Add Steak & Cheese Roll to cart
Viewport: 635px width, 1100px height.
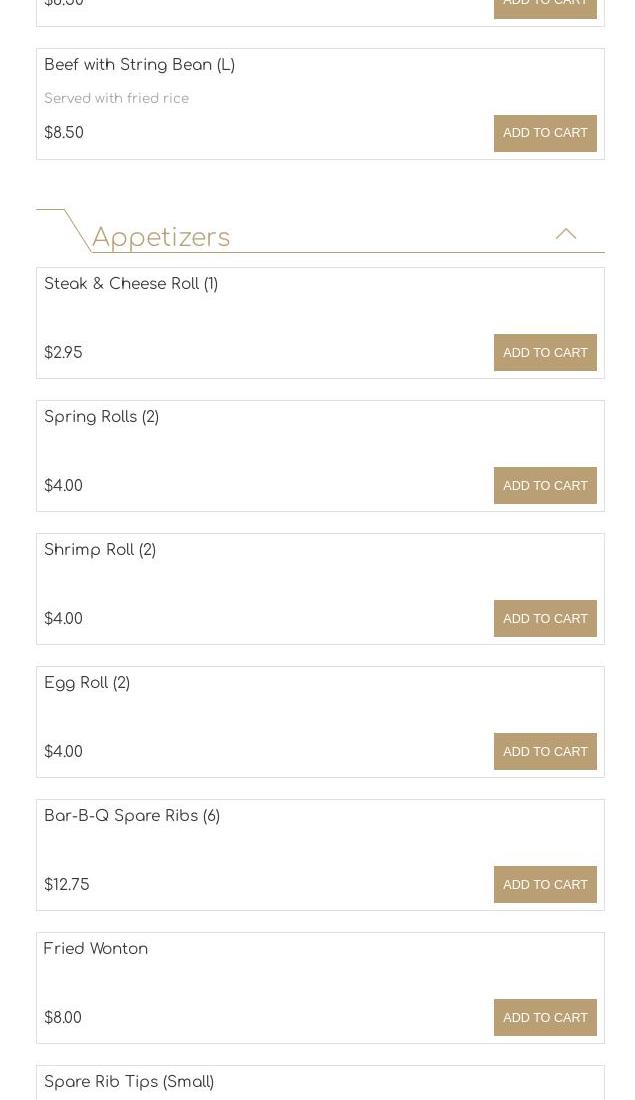pos(545,353)
